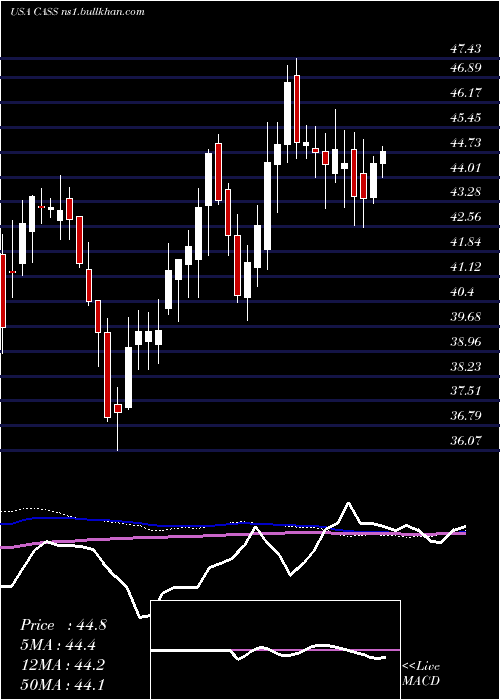Screen dimensions: 500x700
Task: Select the 38.23 price axis label
Action: [466, 367]
